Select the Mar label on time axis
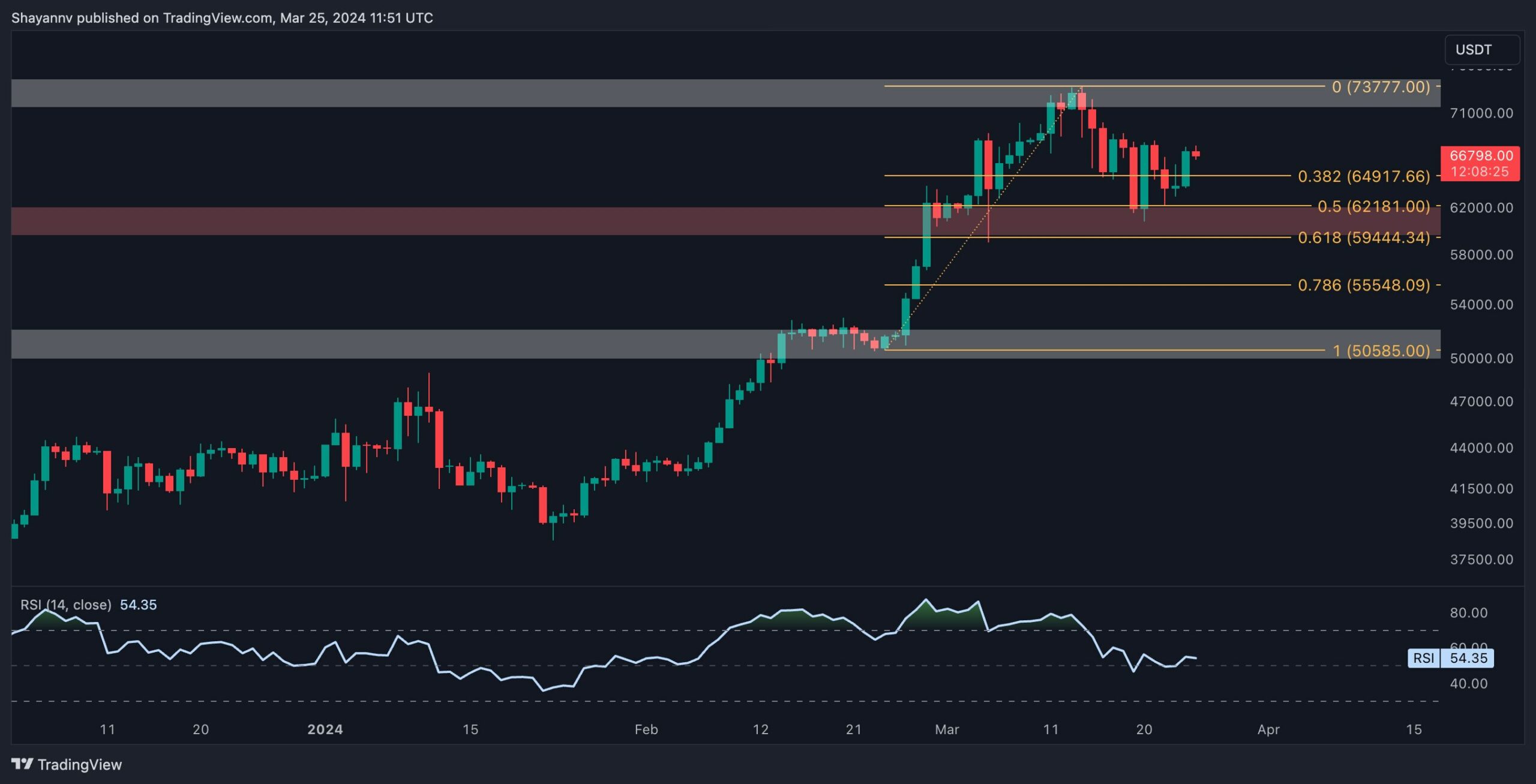This screenshot has width=1536, height=784. 947,729
